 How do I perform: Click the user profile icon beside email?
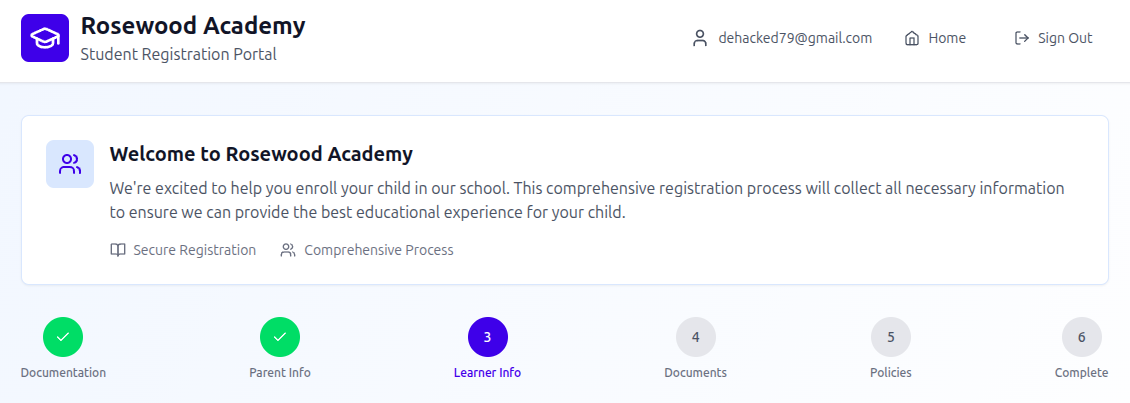[700, 38]
